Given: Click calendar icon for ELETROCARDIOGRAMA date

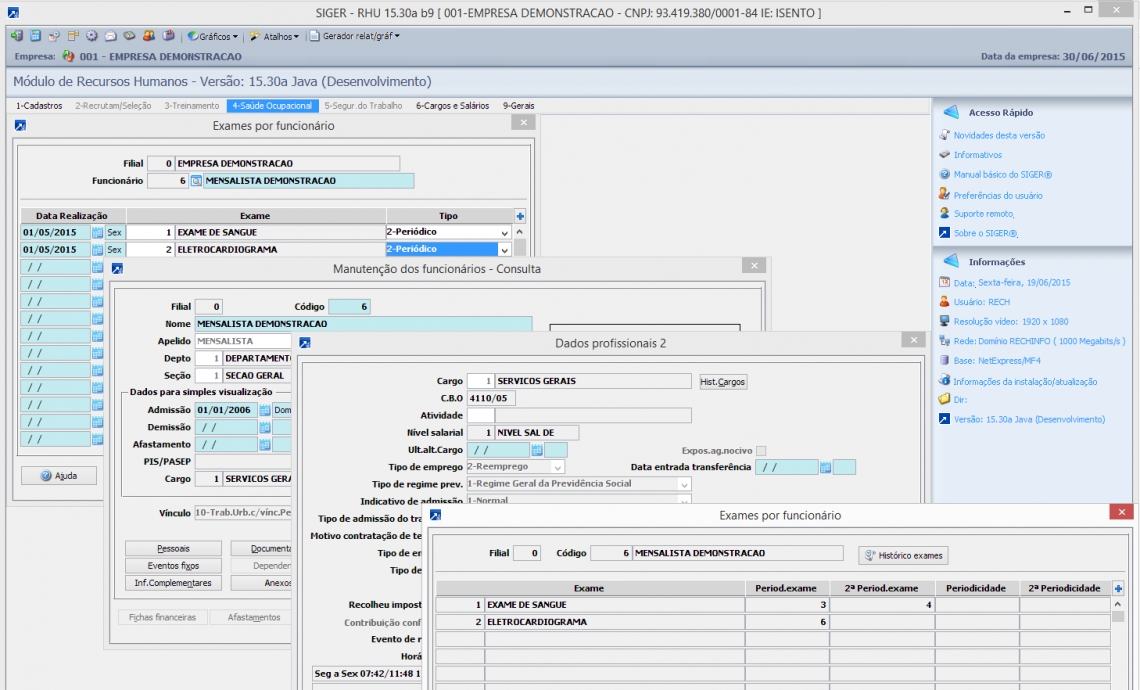Looking at the screenshot, I should coord(97,249).
